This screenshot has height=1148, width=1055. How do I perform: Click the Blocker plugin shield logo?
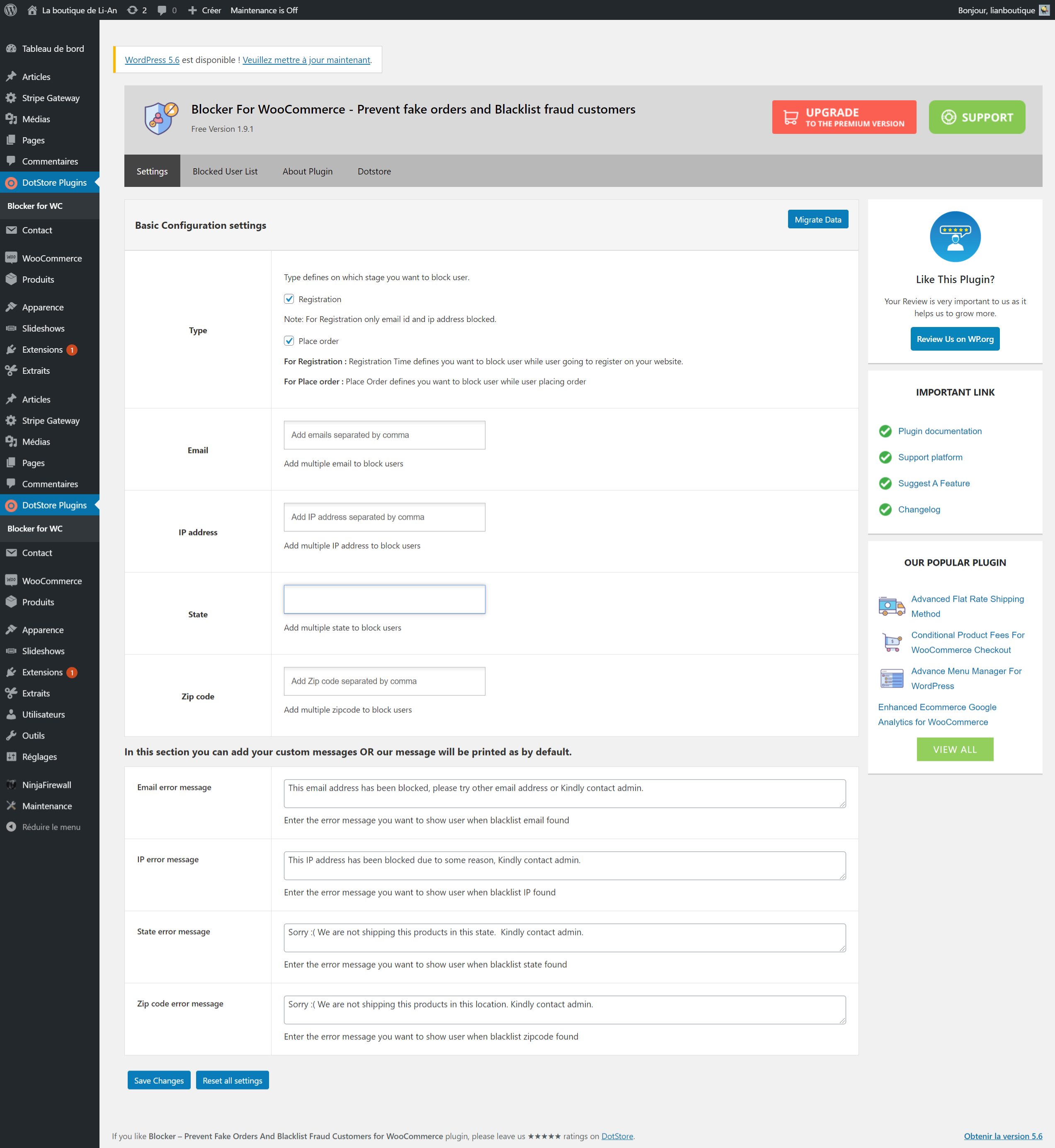tap(161, 118)
